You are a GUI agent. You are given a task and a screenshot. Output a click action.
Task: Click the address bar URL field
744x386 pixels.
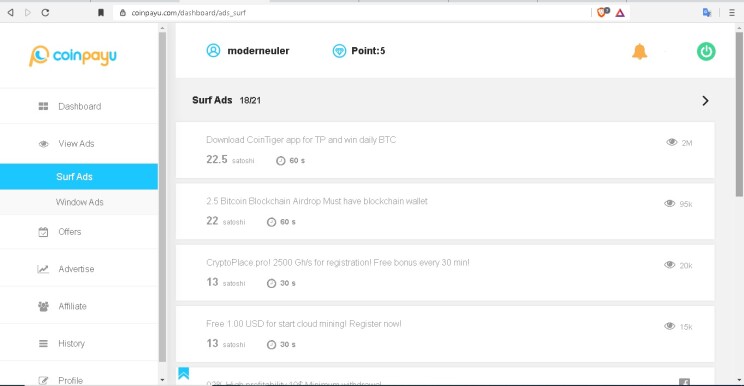click(x=351, y=13)
